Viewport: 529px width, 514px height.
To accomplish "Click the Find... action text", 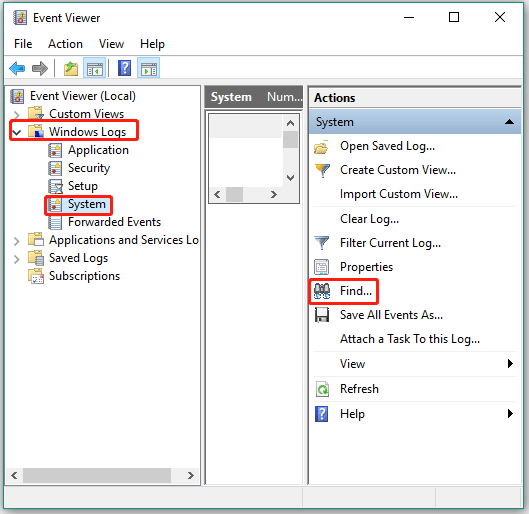I will click(x=356, y=291).
